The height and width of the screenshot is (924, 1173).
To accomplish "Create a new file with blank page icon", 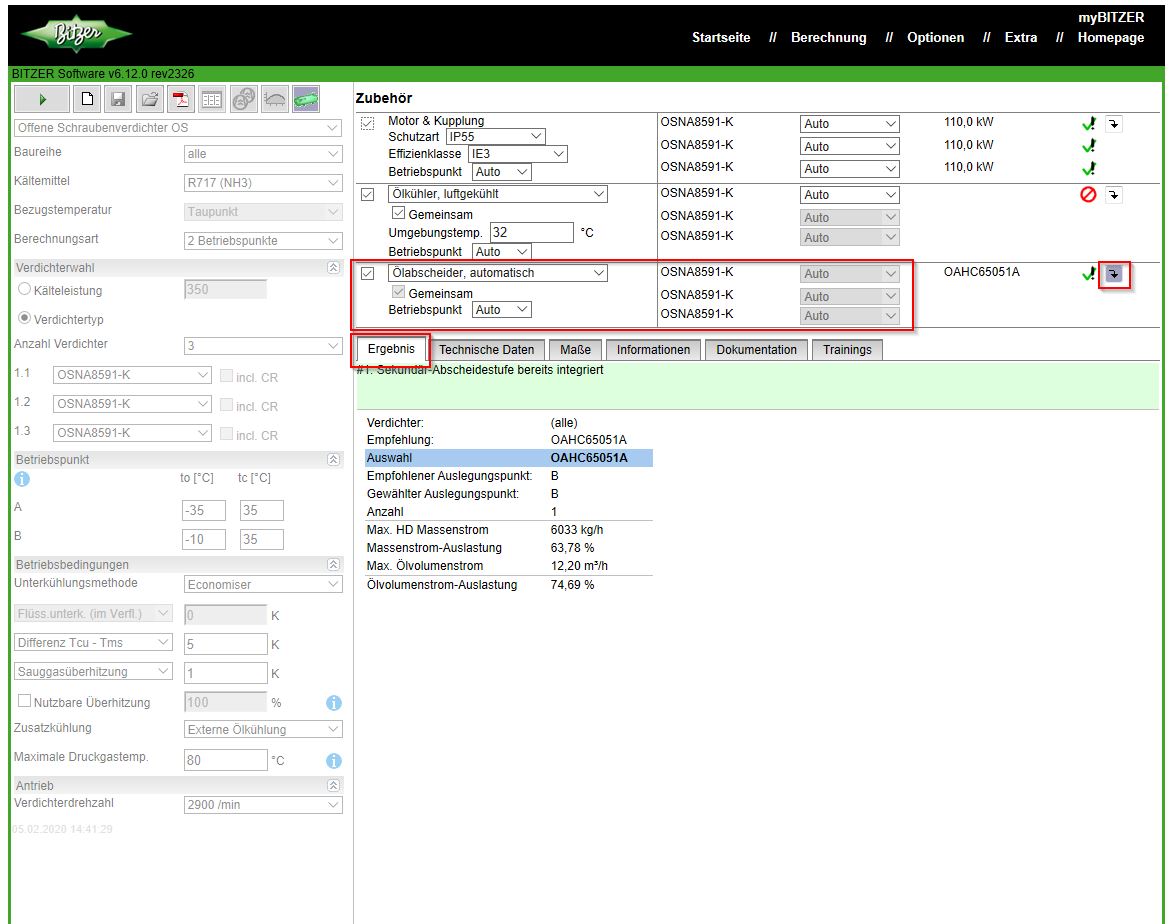I will click(x=87, y=99).
